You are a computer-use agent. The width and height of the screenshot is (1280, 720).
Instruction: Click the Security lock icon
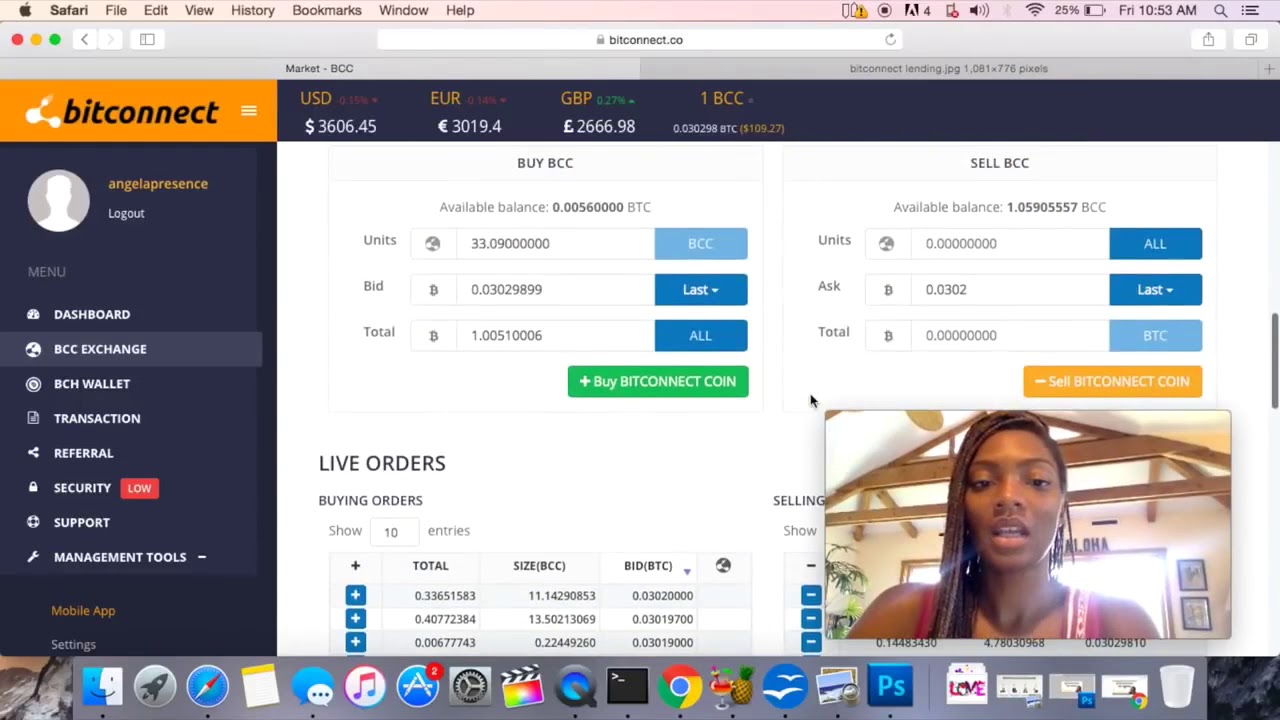click(33, 488)
